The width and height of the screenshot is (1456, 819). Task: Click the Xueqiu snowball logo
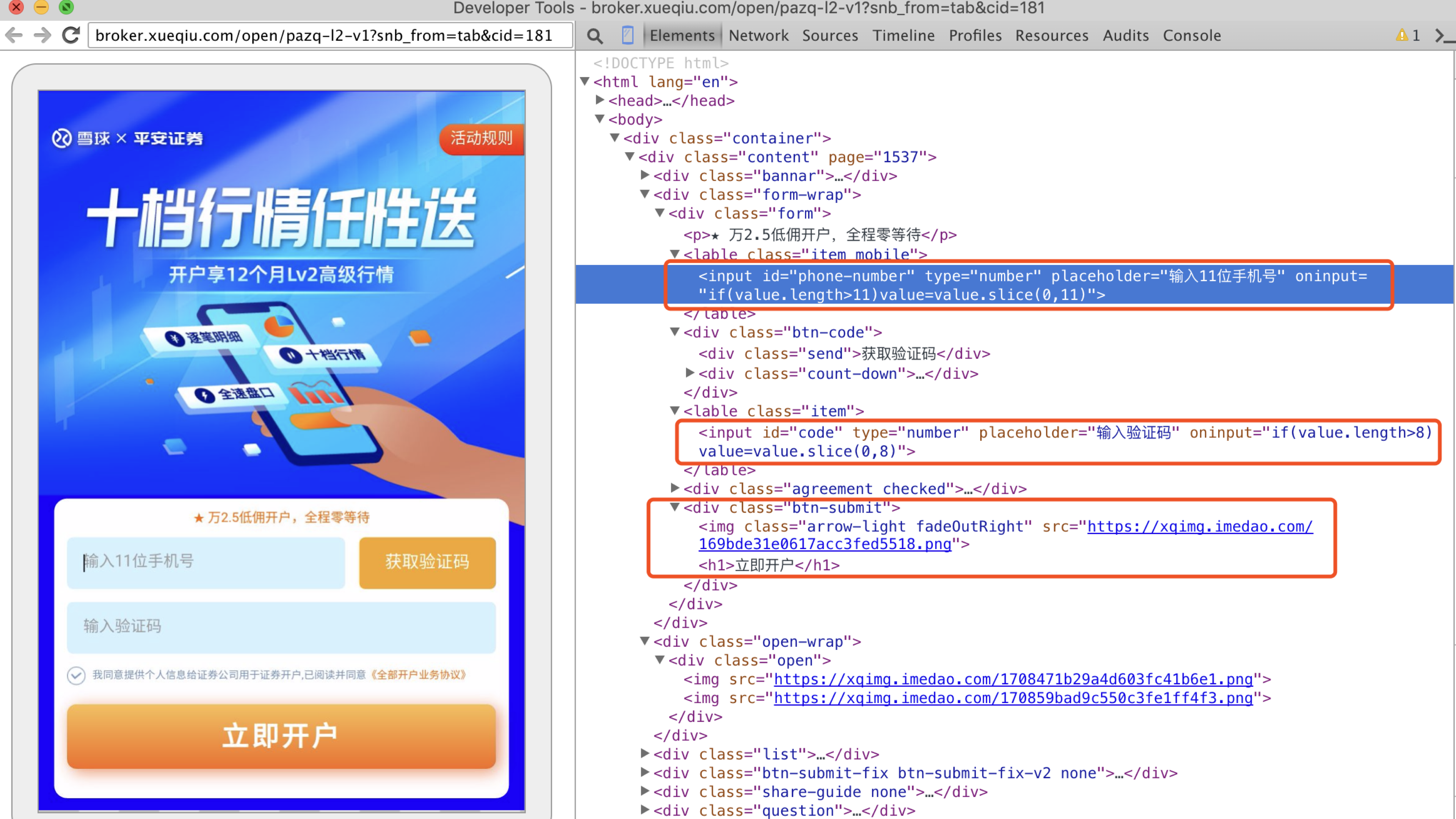(x=61, y=138)
